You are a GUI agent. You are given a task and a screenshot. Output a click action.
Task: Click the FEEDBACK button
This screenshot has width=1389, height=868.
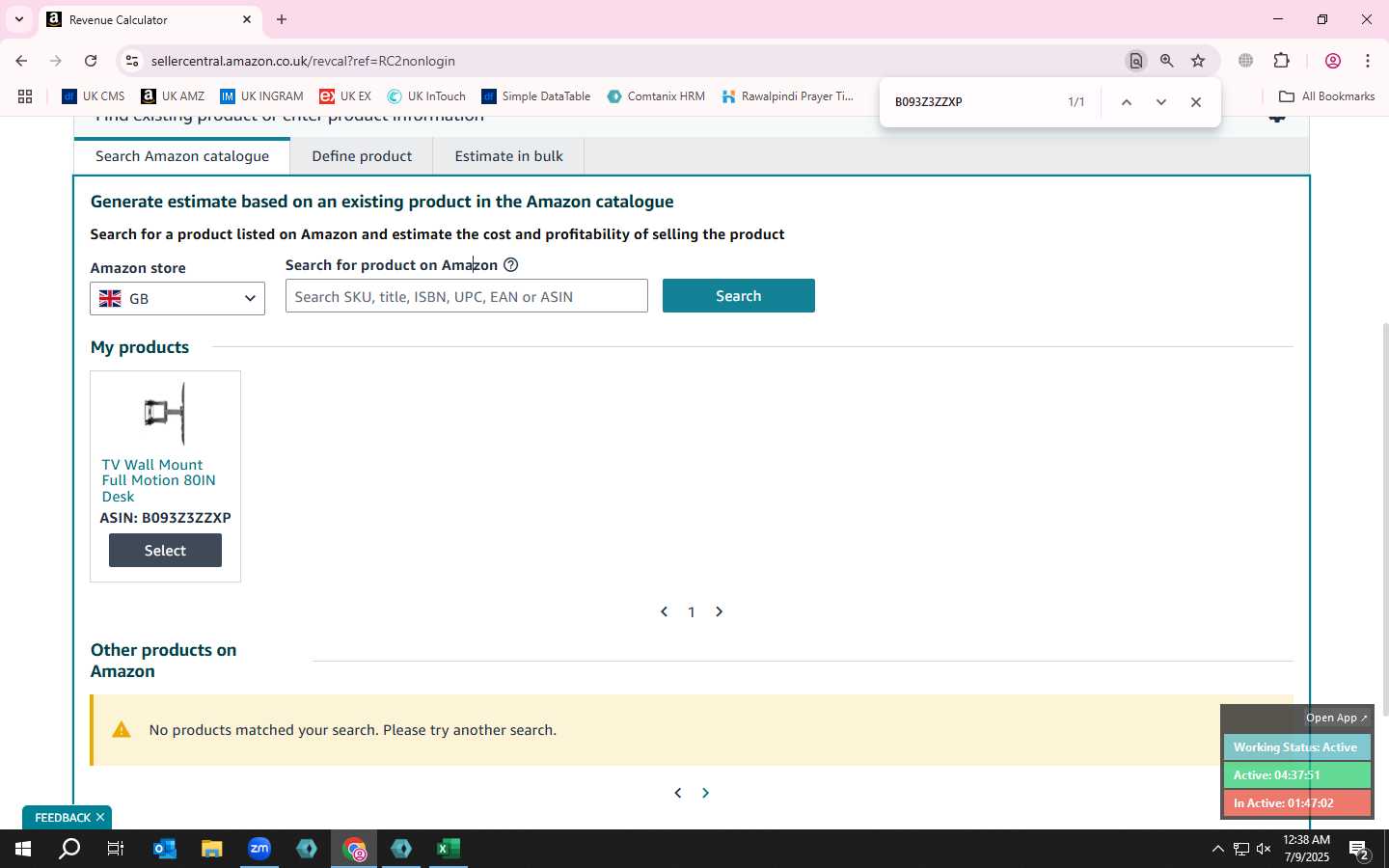63,818
